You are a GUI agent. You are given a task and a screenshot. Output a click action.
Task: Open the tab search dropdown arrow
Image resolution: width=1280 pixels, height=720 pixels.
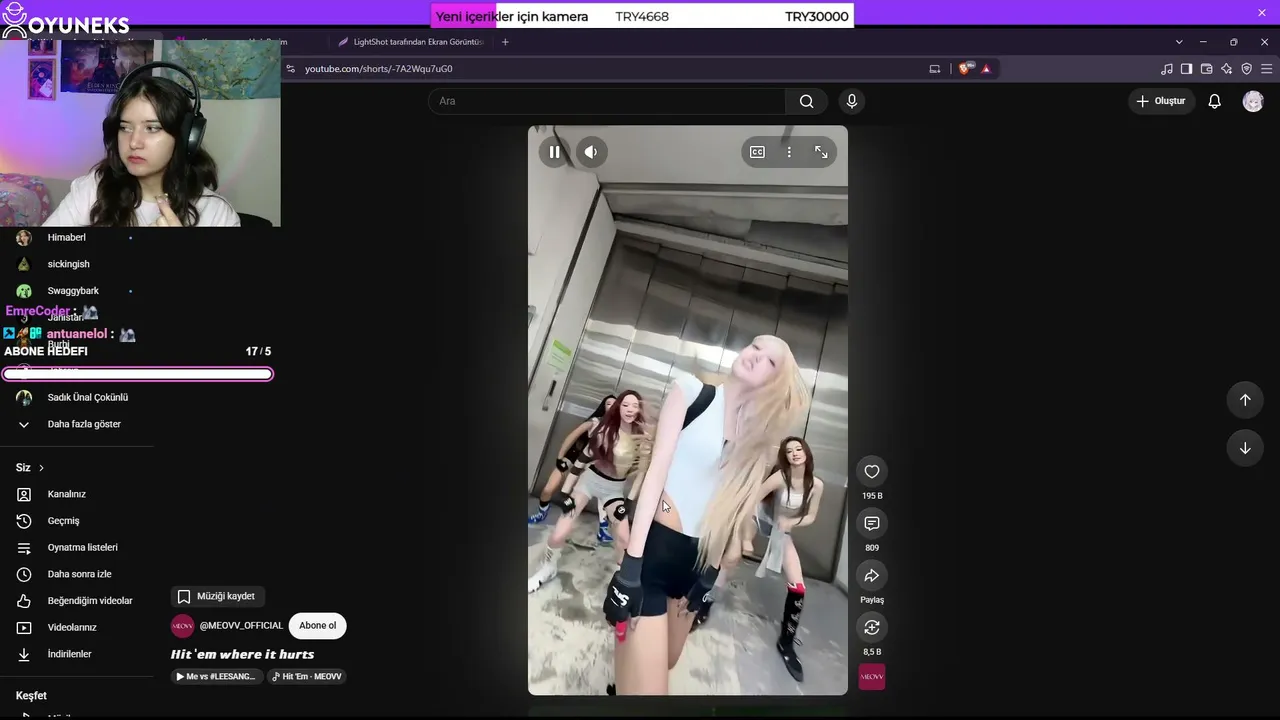(1179, 42)
